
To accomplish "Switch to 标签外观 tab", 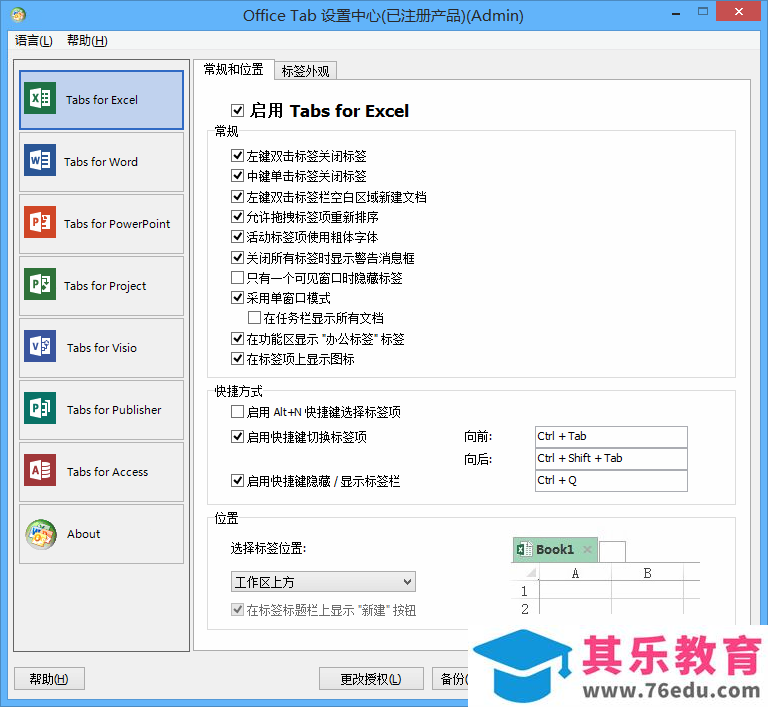I will coord(305,71).
